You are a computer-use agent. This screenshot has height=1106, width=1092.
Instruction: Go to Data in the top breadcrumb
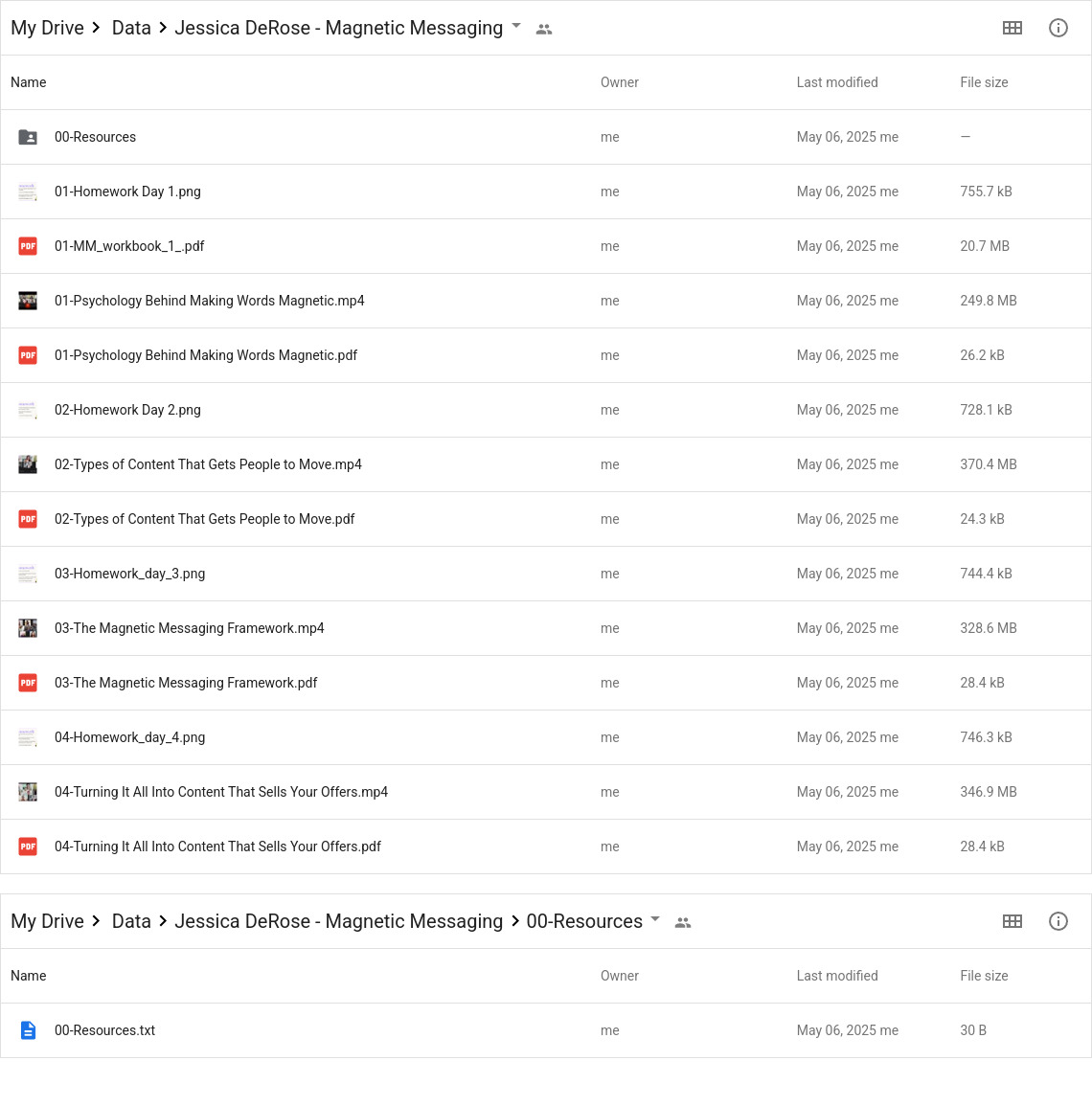pos(131,28)
